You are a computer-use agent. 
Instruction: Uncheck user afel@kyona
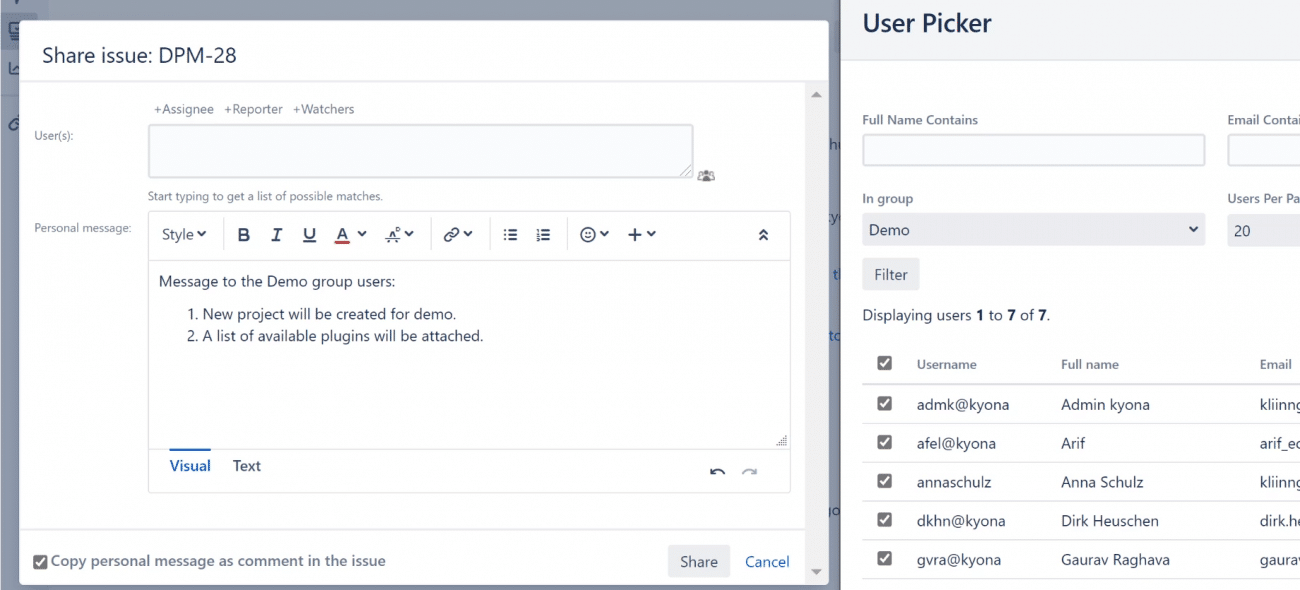(x=884, y=442)
